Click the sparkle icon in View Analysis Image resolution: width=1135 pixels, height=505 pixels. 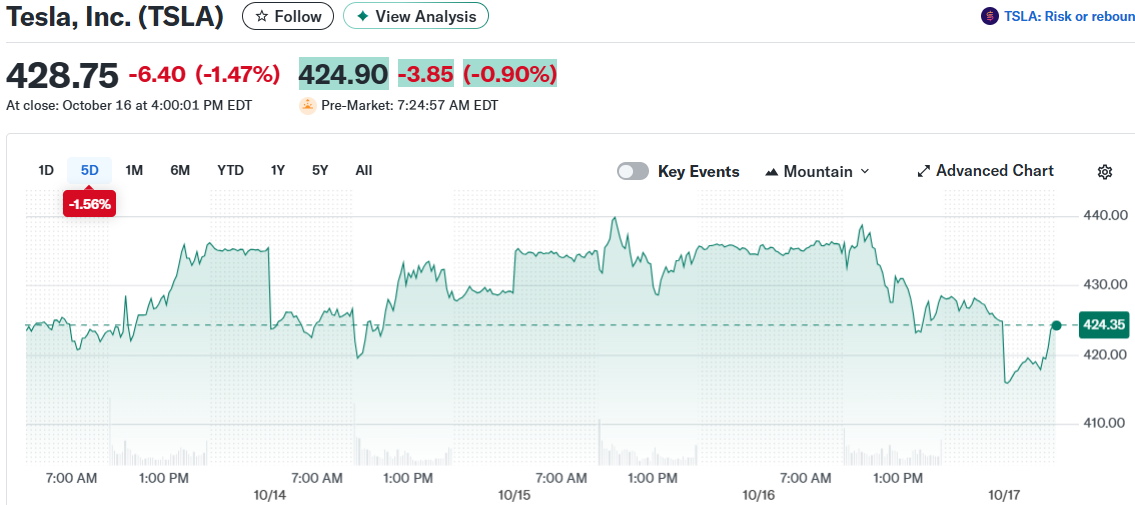362,16
